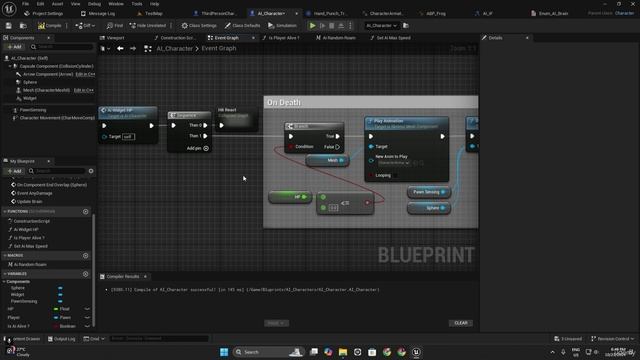
Task: Click the Edit in C++ link beside Arrow
Action: [85, 74]
